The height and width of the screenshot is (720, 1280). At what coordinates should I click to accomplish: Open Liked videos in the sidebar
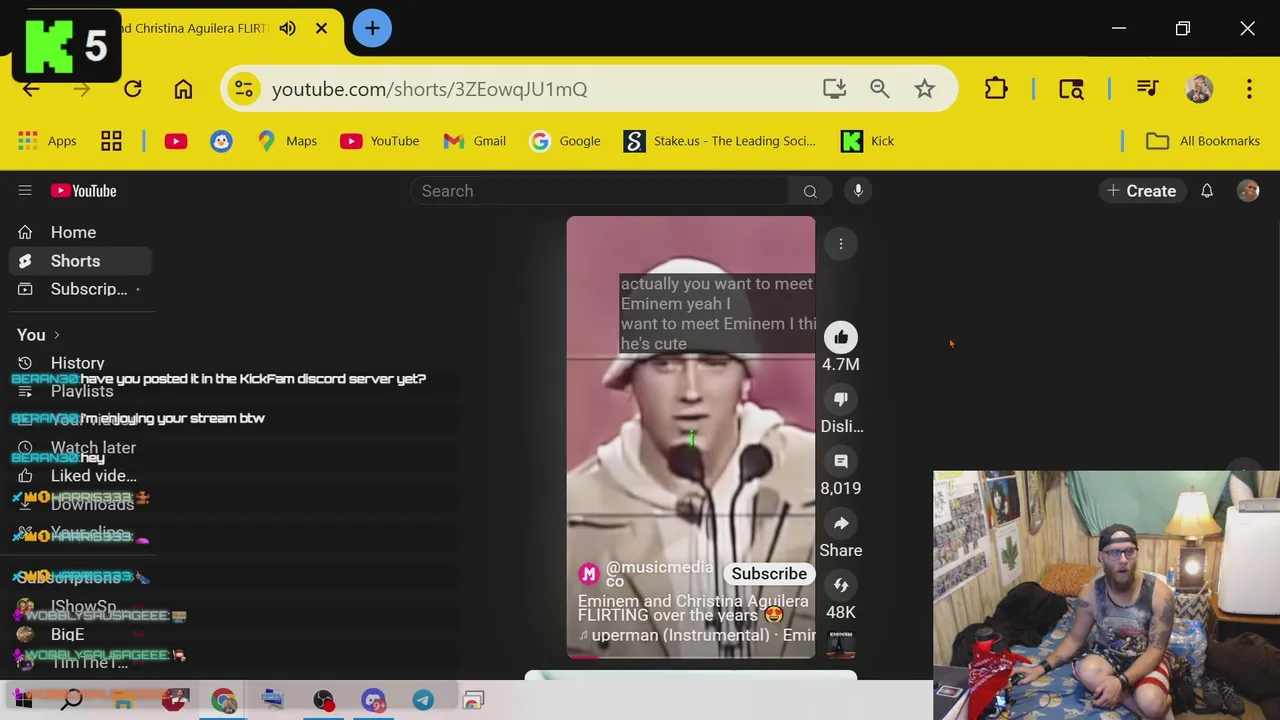point(80,476)
